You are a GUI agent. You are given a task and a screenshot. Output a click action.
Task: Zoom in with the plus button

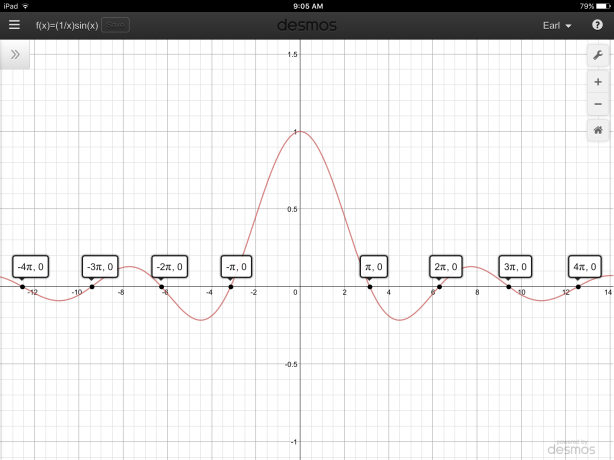(598, 82)
